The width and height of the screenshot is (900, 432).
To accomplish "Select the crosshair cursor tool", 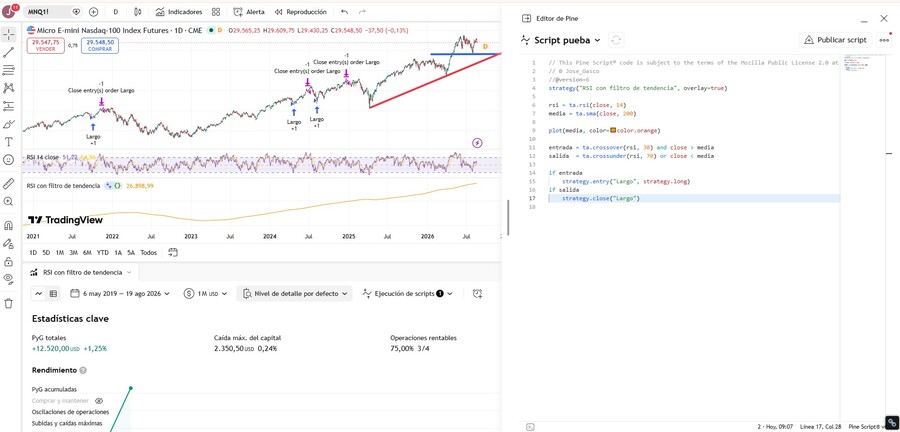I will click(9, 34).
